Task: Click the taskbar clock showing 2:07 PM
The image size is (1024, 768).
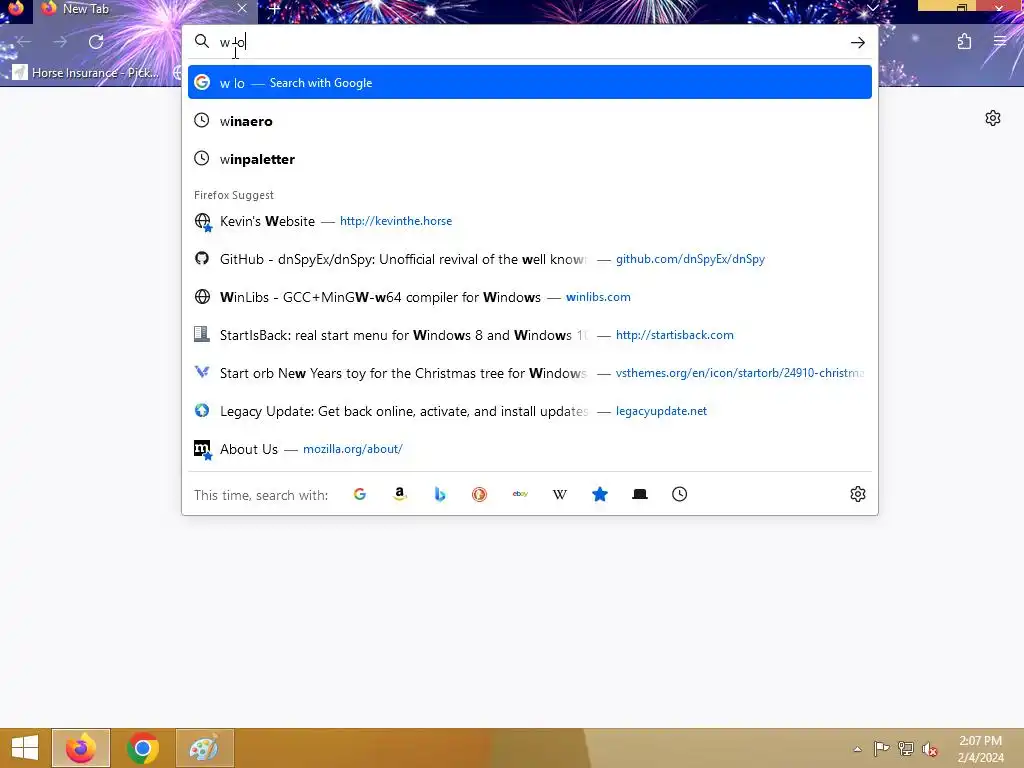Action: point(980,749)
